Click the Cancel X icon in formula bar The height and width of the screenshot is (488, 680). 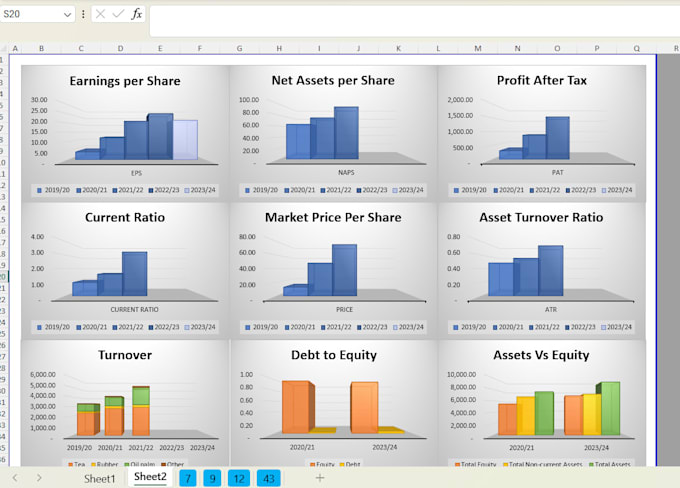click(x=101, y=14)
